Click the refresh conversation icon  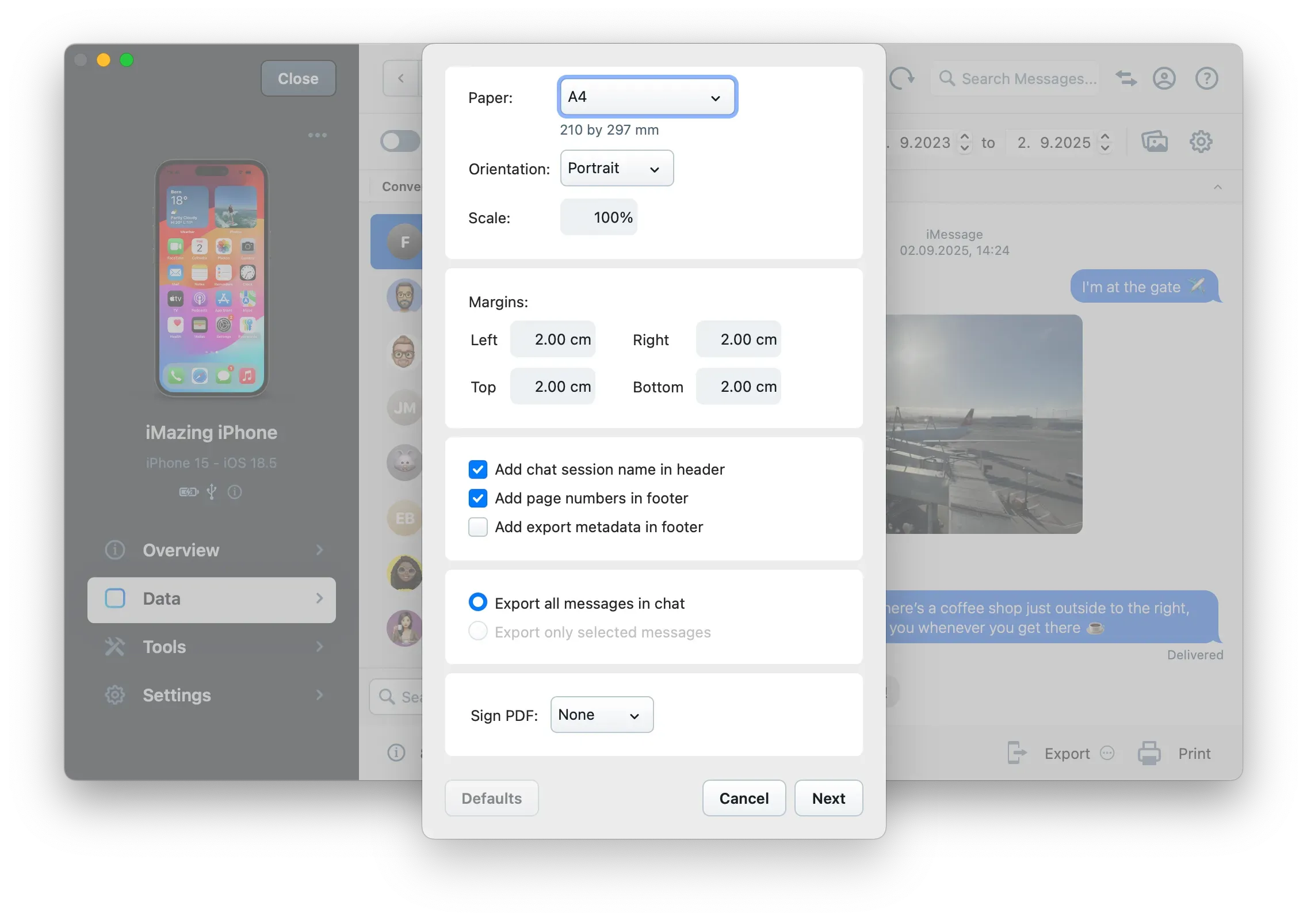[902, 78]
